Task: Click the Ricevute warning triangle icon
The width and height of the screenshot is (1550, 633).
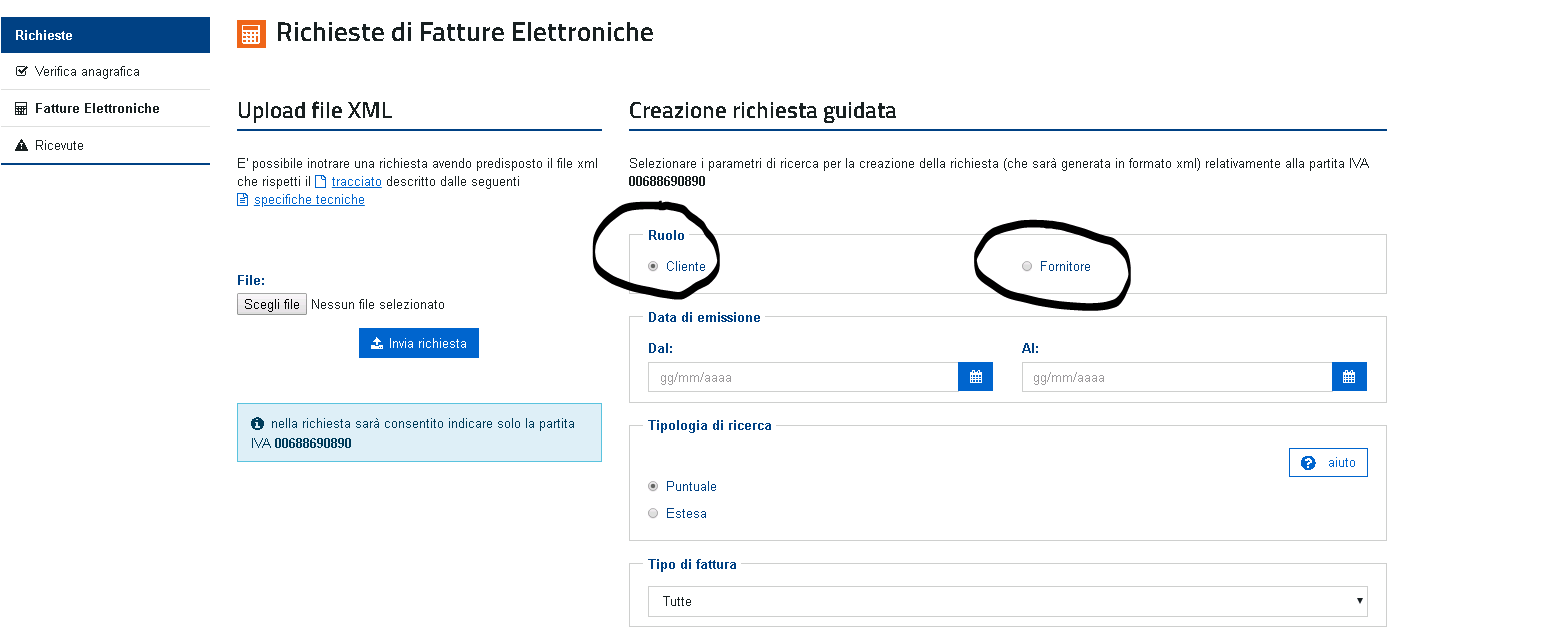Action: coord(21,145)
